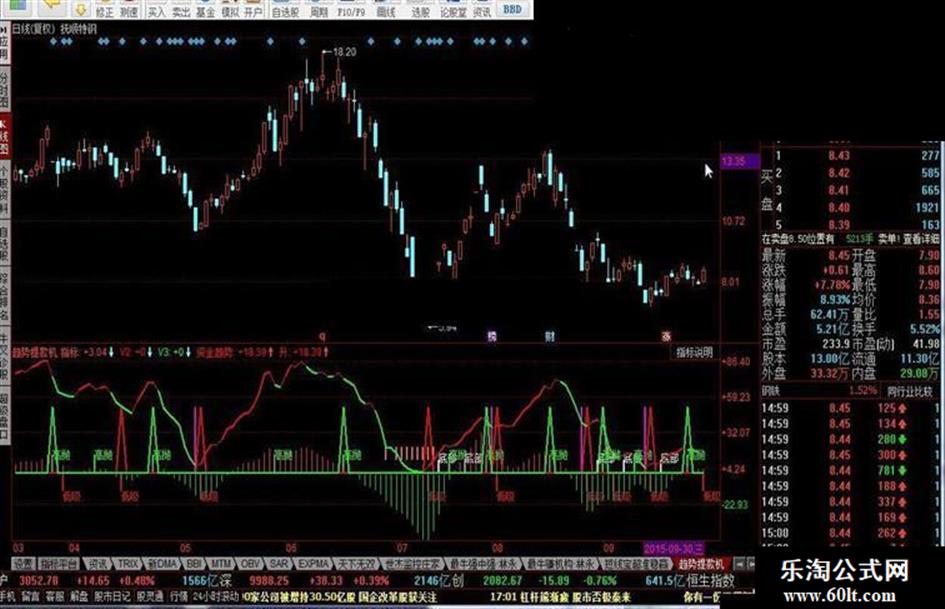Select the OBV indicator tab
Screen dimensions: 945x609
250,564
